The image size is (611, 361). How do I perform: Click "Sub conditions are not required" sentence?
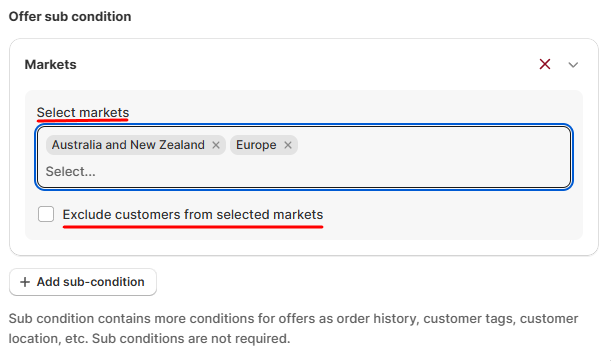click(x=191, y=338)
